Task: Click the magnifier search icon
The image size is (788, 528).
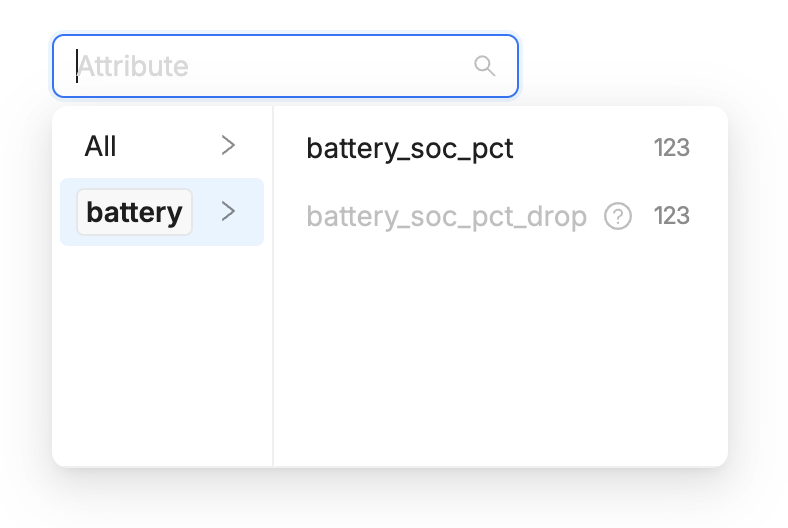Action: 484,66
